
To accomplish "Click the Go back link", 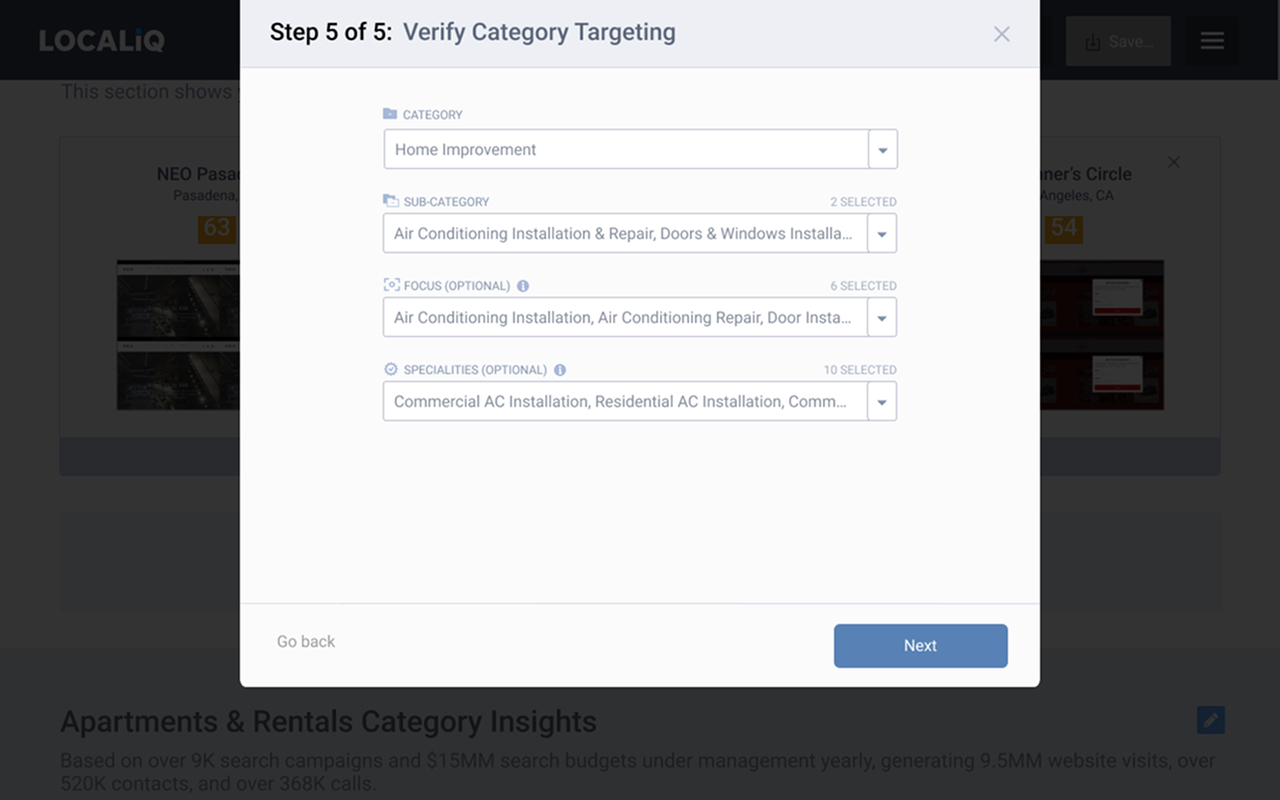I will [x=306, y=642].
